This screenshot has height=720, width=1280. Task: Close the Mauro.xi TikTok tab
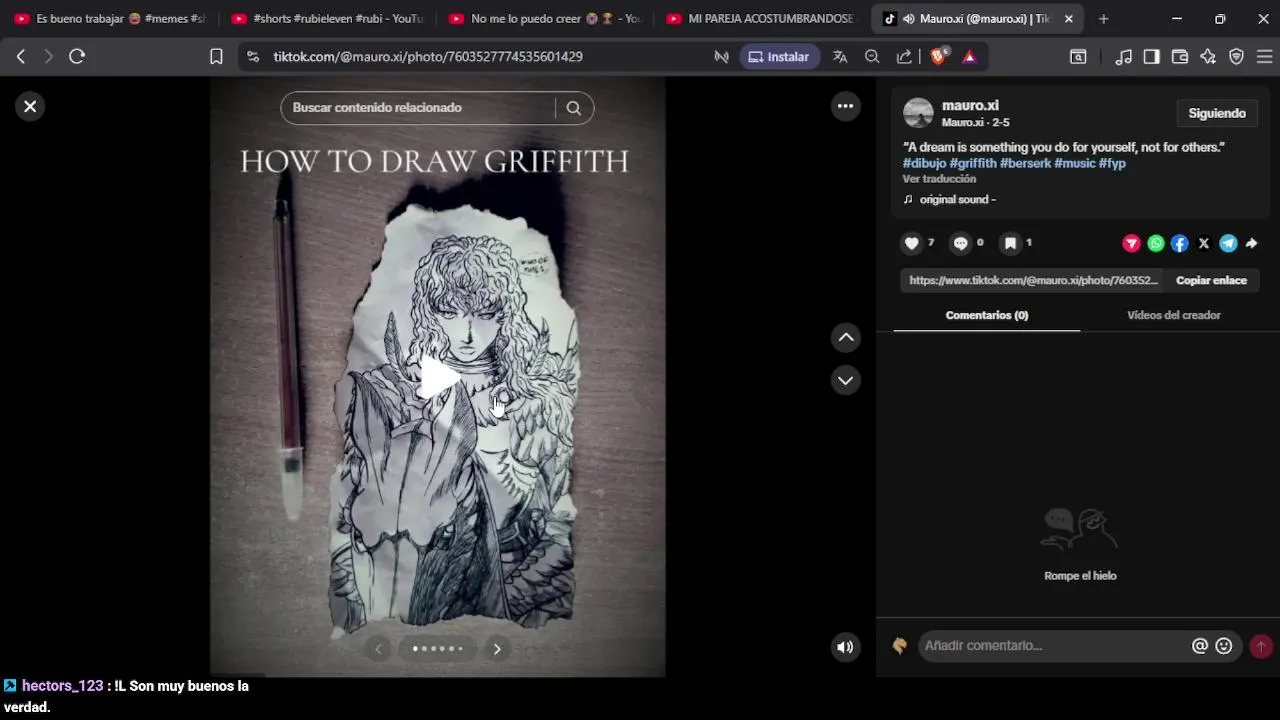(x=1068, y=19)
